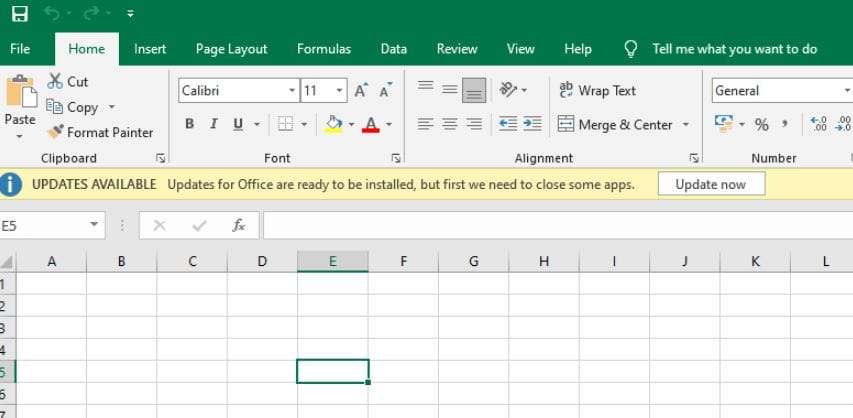Click the Update now button

710,184
